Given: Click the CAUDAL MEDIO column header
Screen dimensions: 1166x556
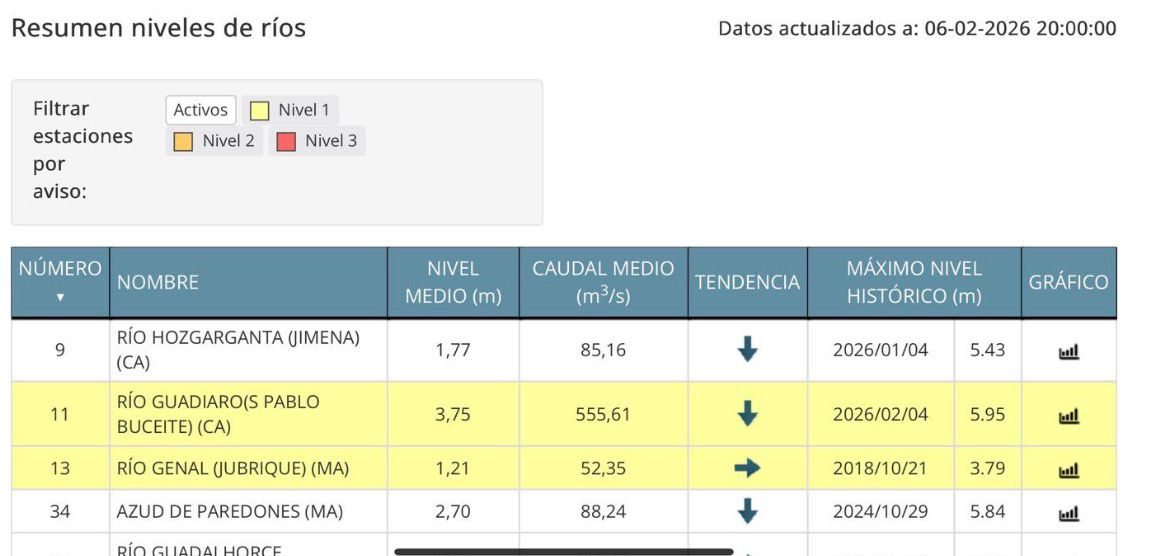Looking at the screenshot, I should [x=603, y=283].
